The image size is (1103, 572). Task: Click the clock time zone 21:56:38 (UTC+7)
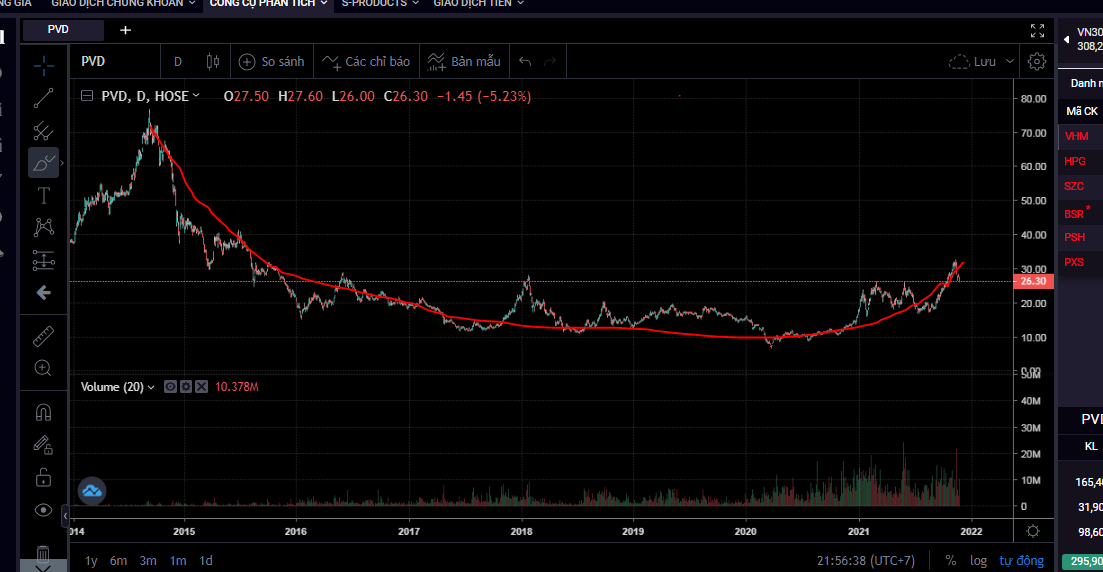866,561
